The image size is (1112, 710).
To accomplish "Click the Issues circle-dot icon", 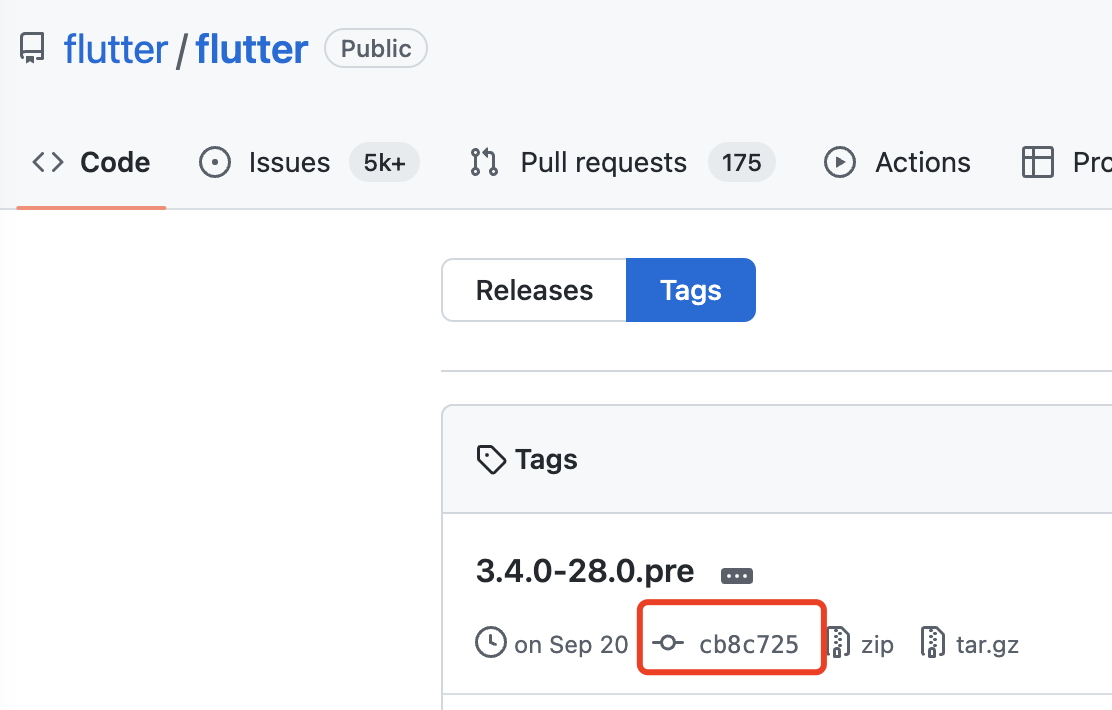I will click(x=215, y=162).
